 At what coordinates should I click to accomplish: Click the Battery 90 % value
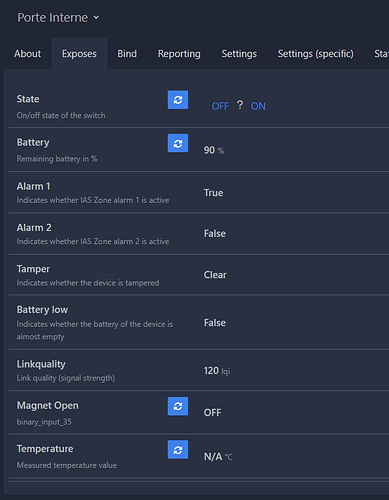click(x=214, y=150)
